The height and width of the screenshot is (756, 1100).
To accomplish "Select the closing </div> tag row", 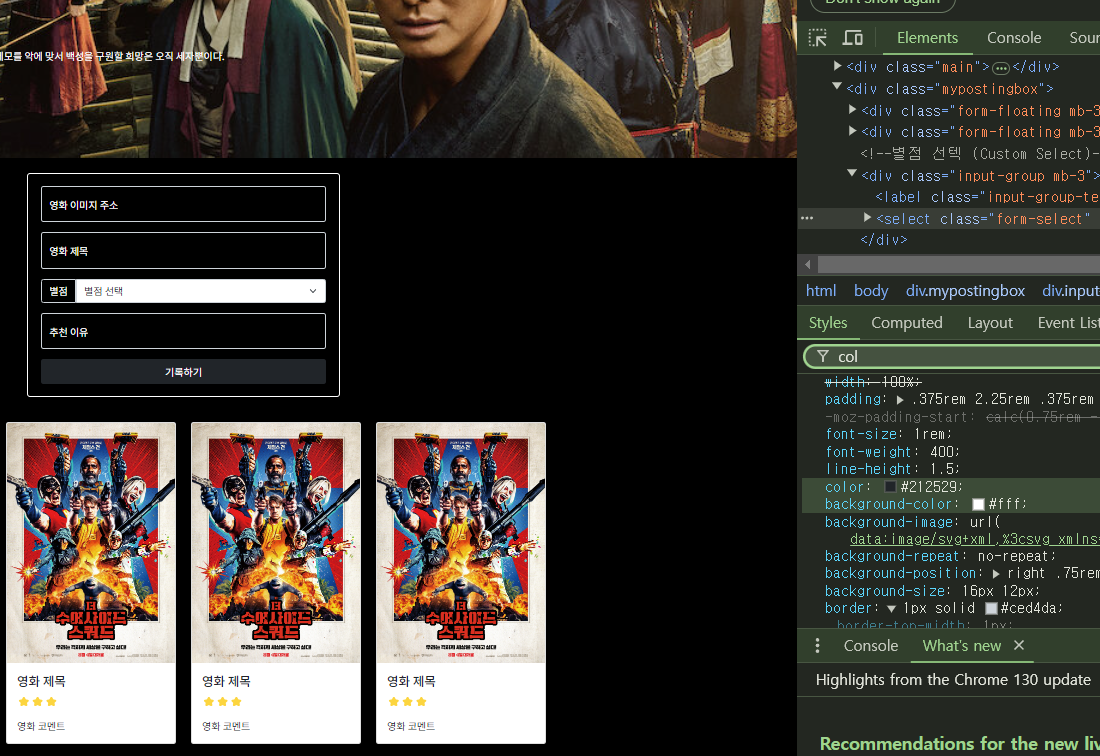I will point(883,240).
